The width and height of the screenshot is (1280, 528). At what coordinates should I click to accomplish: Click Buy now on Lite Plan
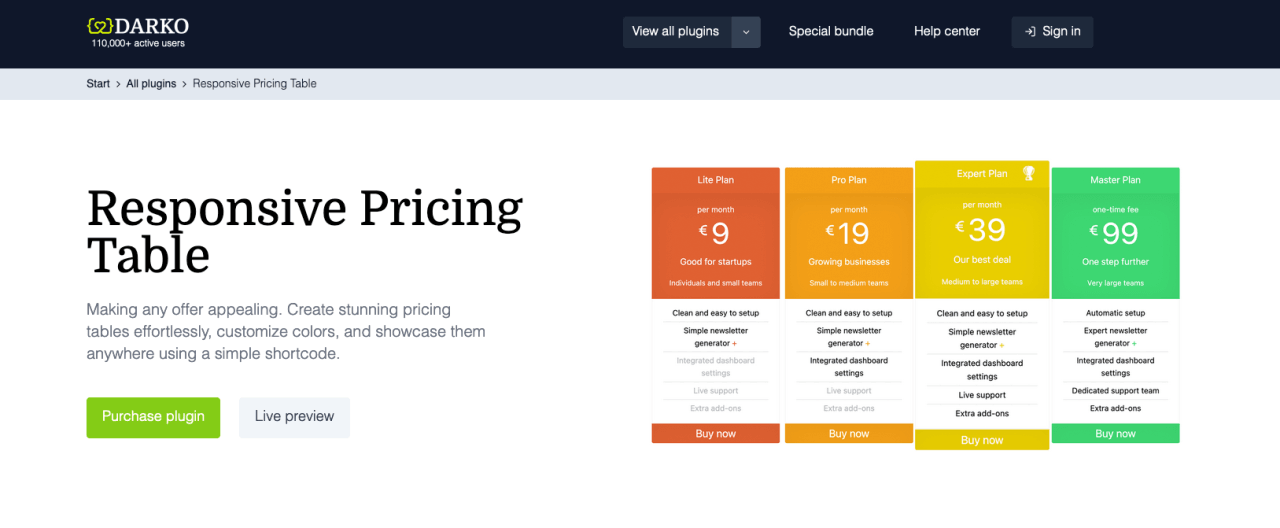[x=715, y=434]
